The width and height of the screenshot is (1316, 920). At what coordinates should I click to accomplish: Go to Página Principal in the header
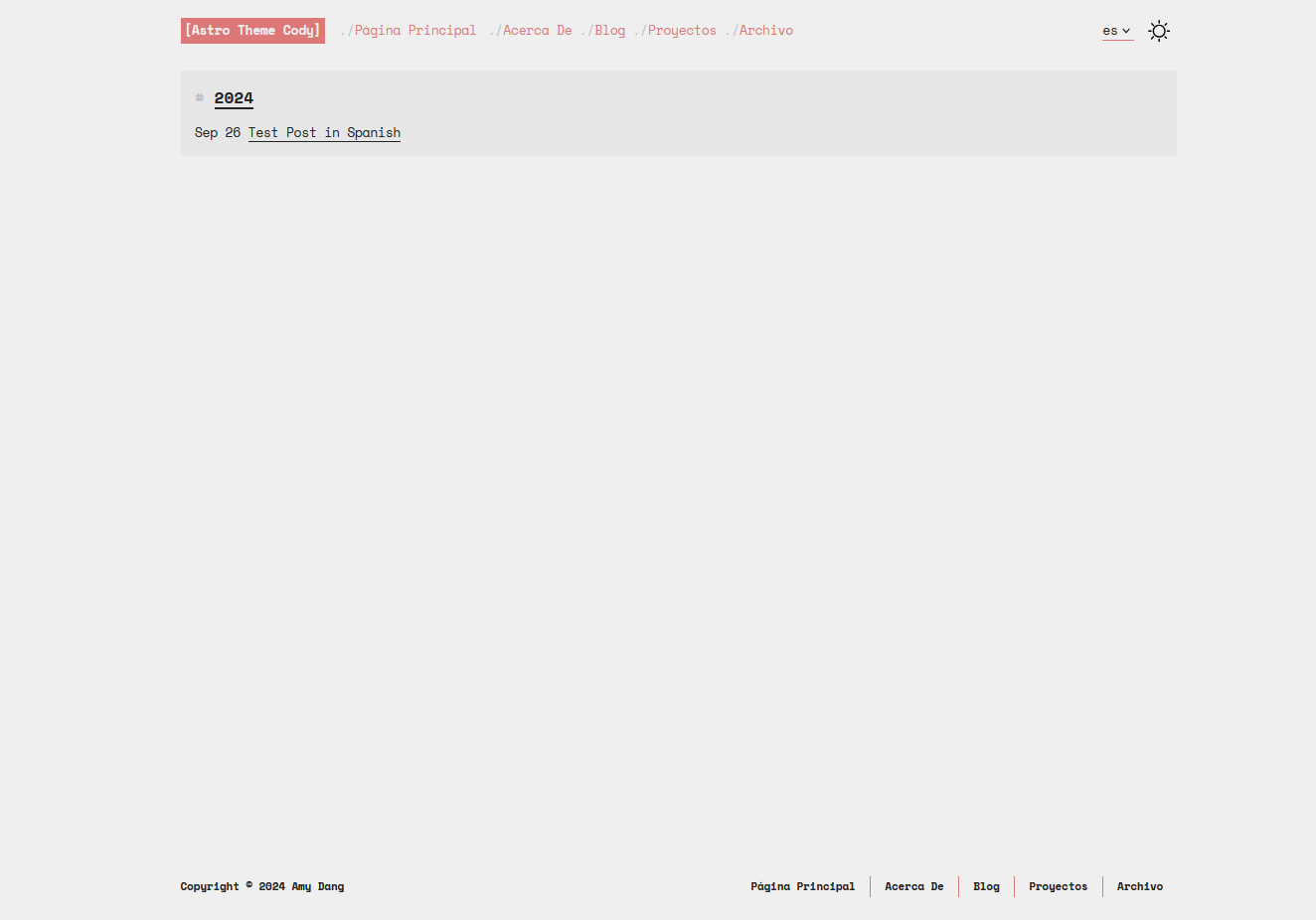(x=414, y=31)
